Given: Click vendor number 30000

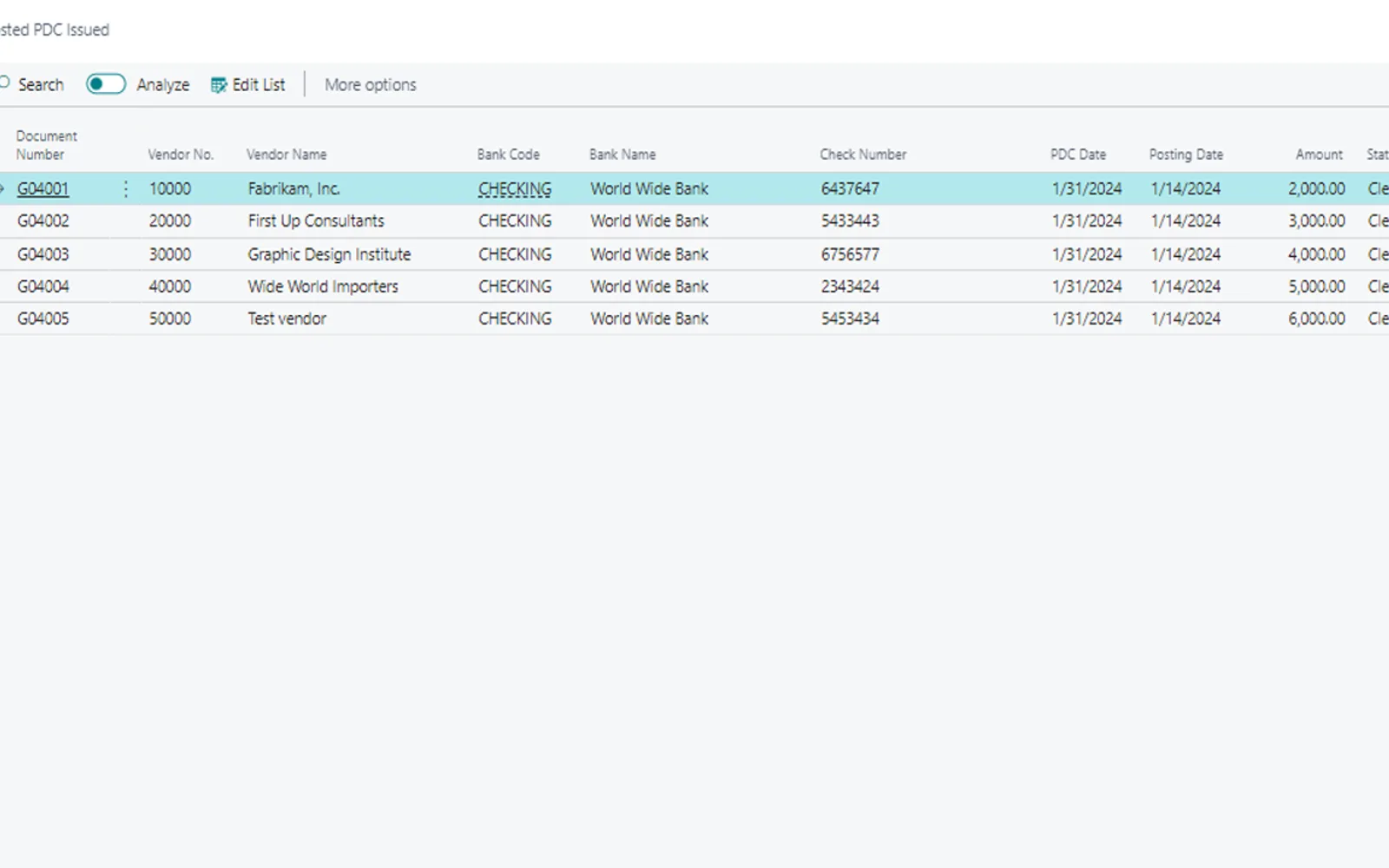Looking at the screenshot, I should pyautogui.click(x=170, y=254).
